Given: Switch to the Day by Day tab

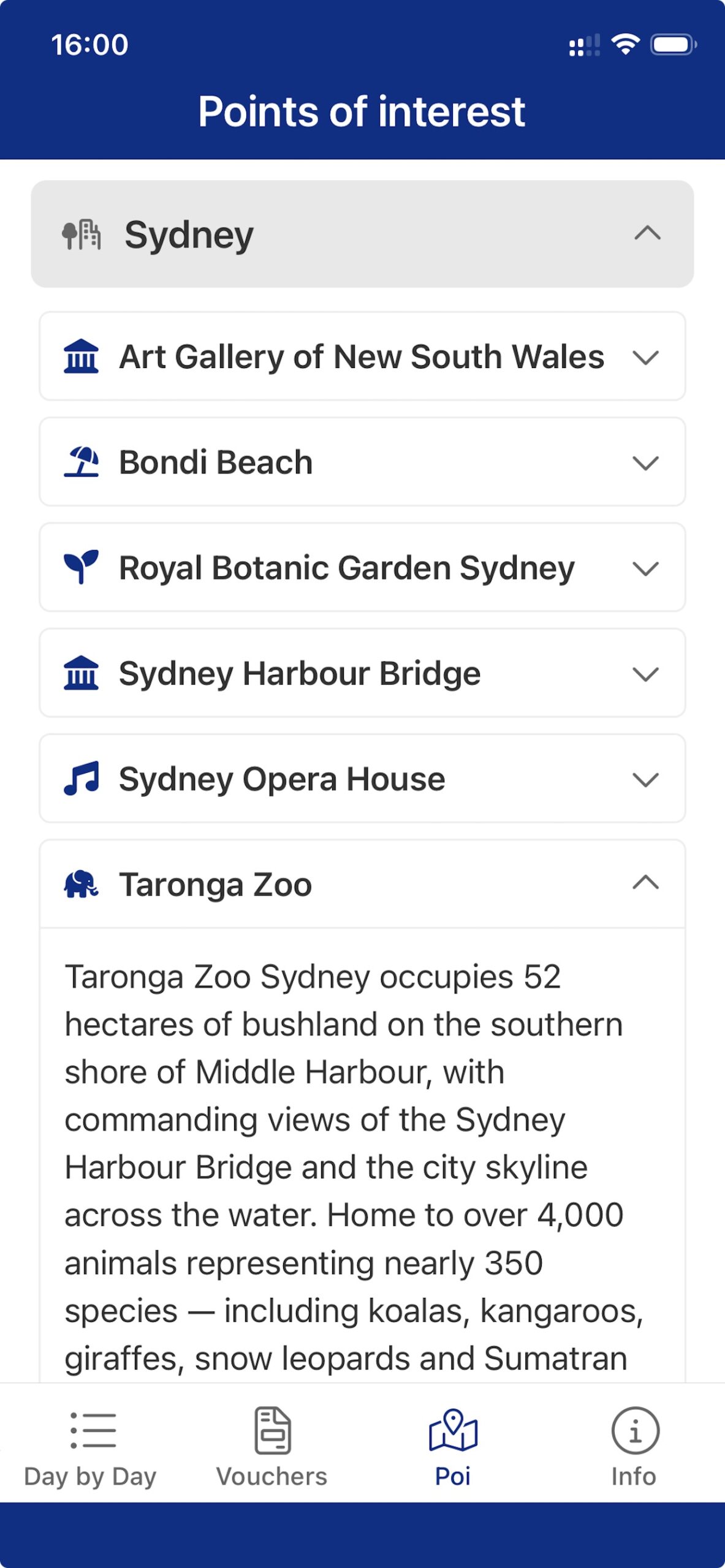Looking at the screenshot, I should [91, 1446].
